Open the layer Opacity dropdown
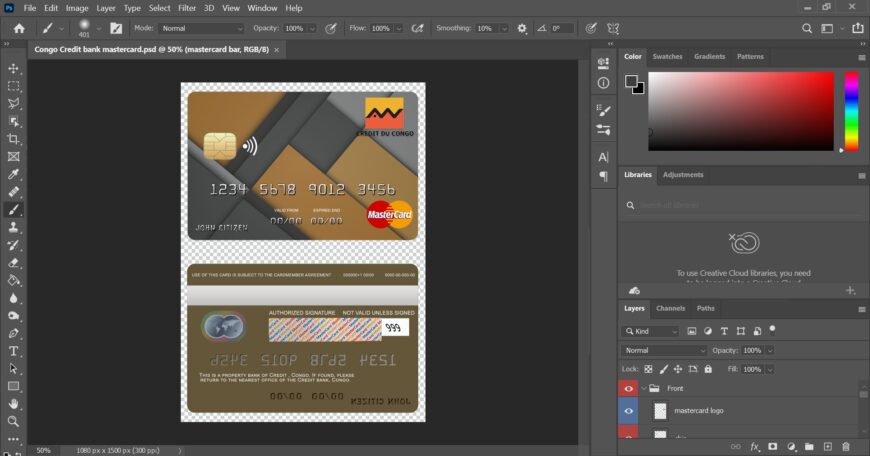The height and width of the screenshot is (456, 870). 770,351
